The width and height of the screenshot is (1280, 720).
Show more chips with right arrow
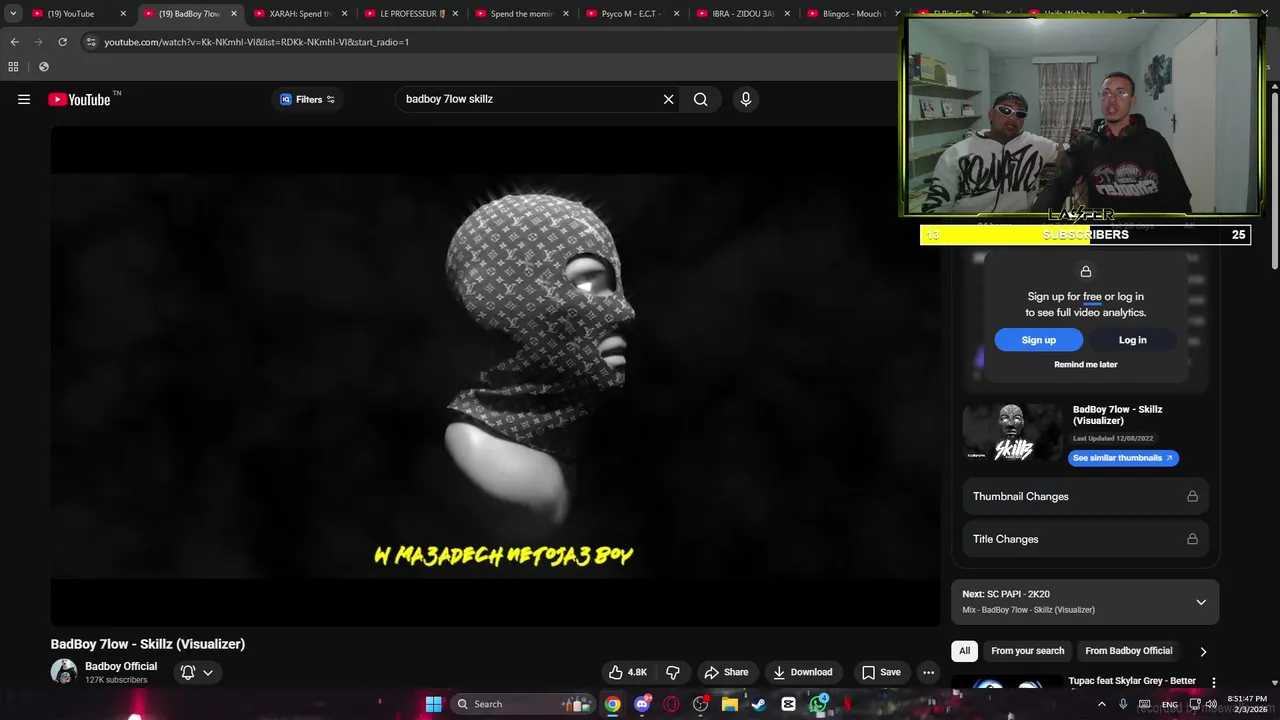[1203, 652]
